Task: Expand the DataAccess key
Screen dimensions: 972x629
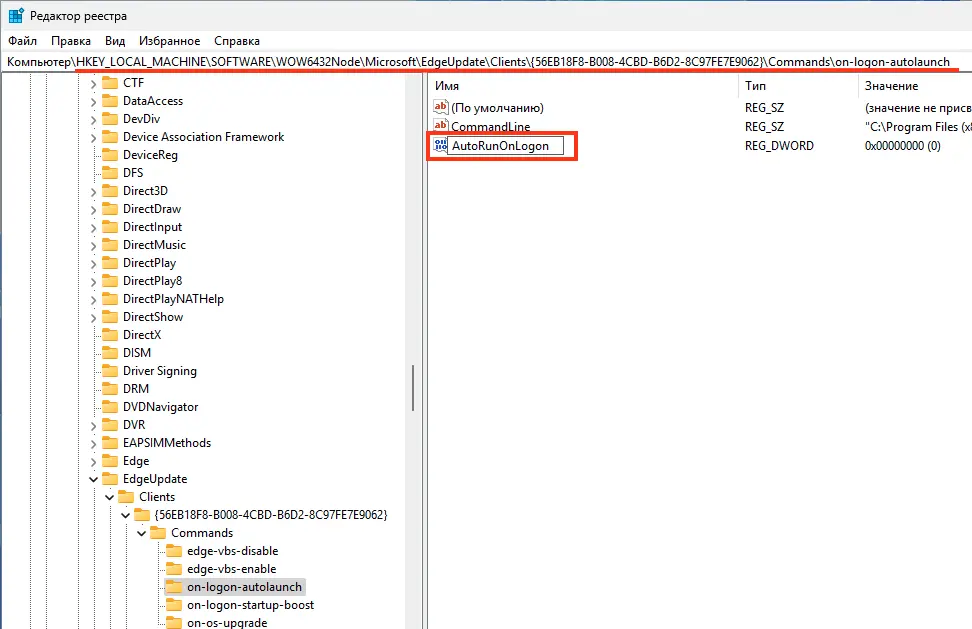Action: coord(94,101)
